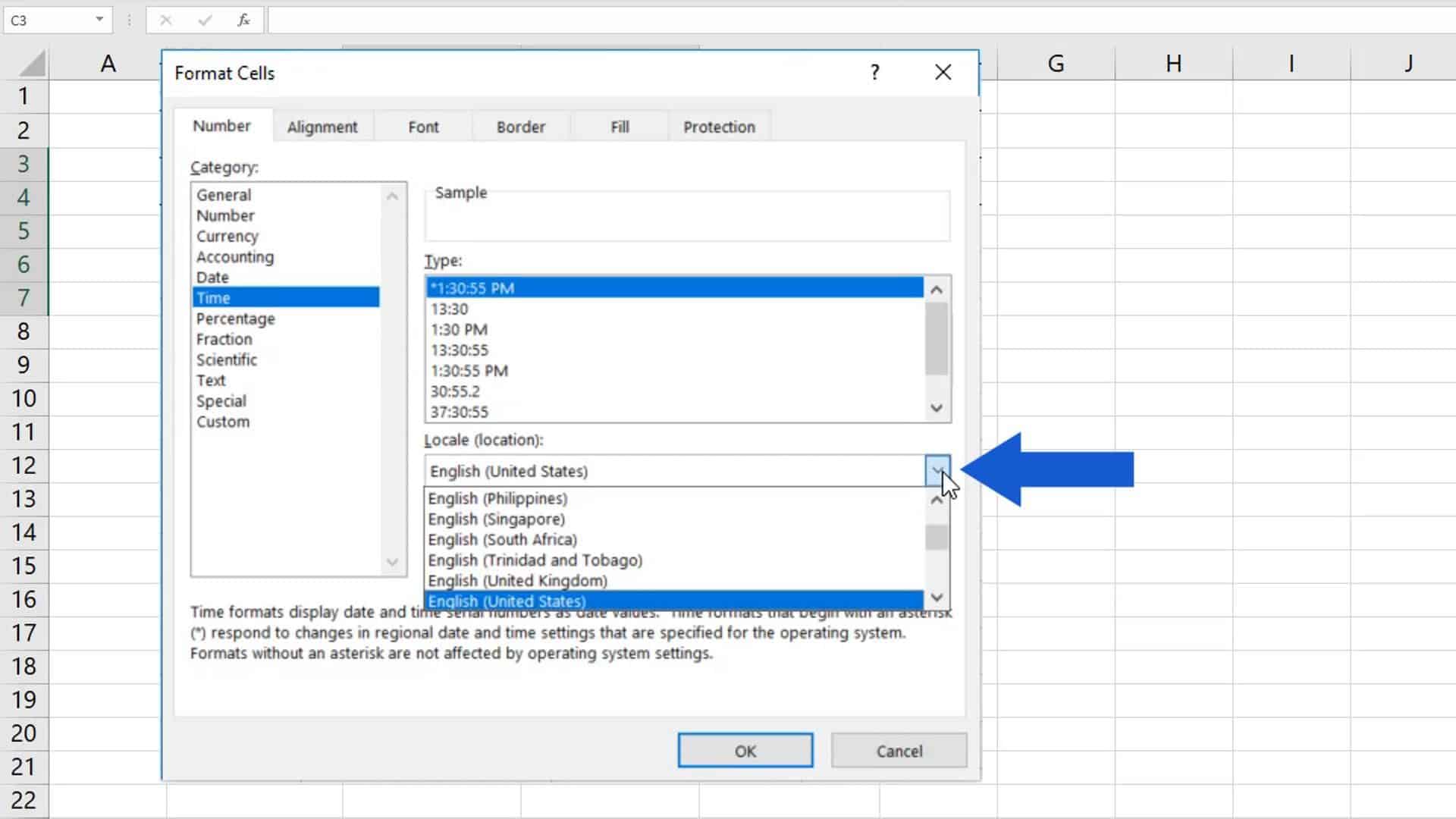
Task: Open the Fill tab
Action: click(619, 126)
